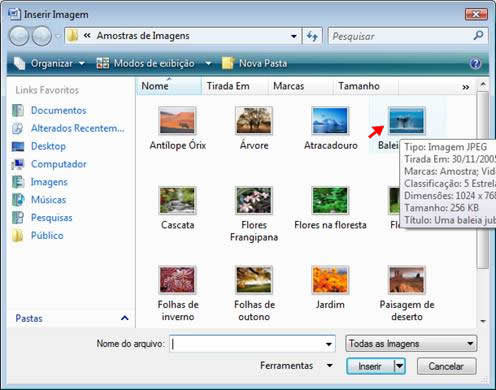This screenshot has width=496, height=390.
Task: Open the help question mark icon
Action: pos(476,63)
